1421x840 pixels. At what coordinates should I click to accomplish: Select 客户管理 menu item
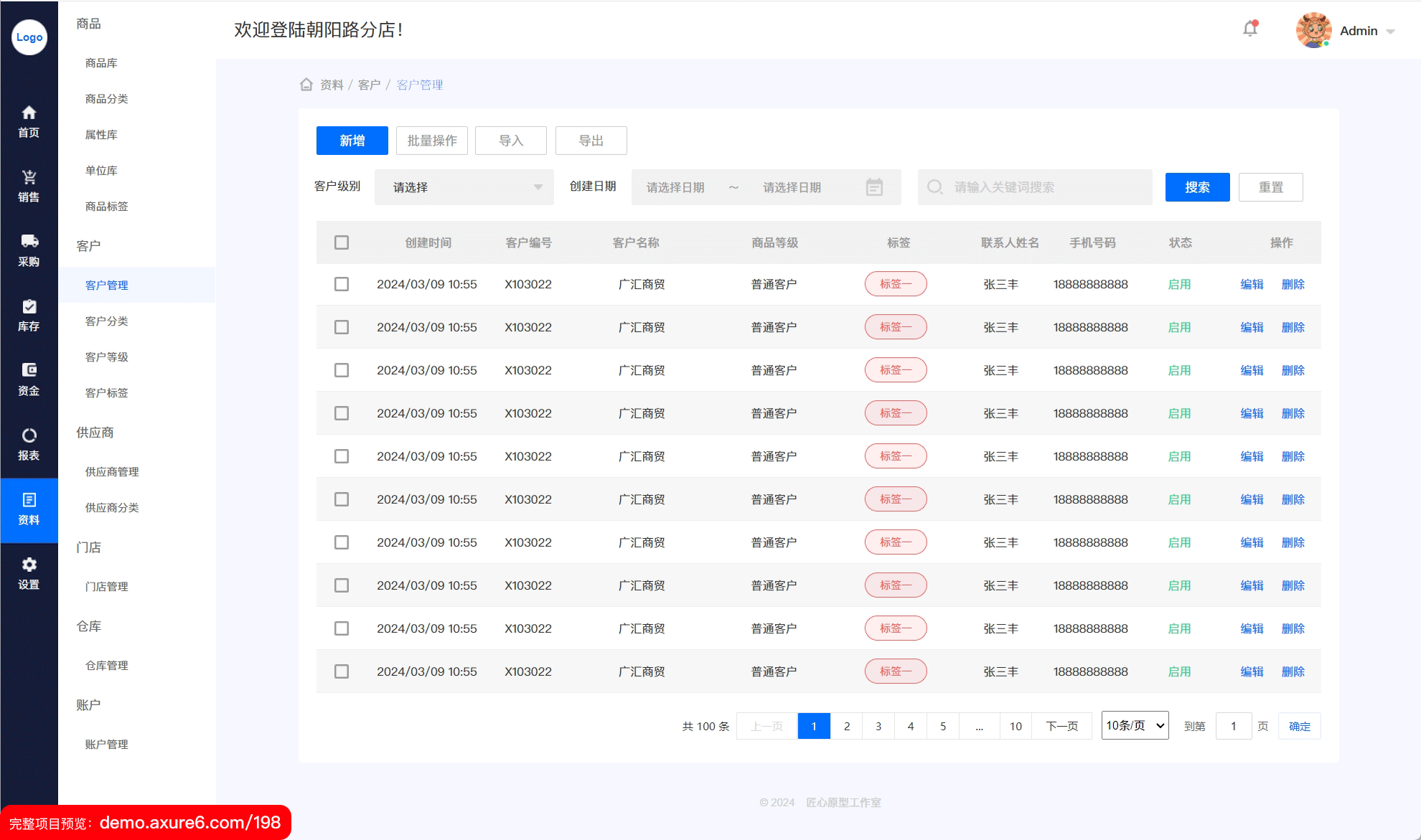(x=107, y=285)
